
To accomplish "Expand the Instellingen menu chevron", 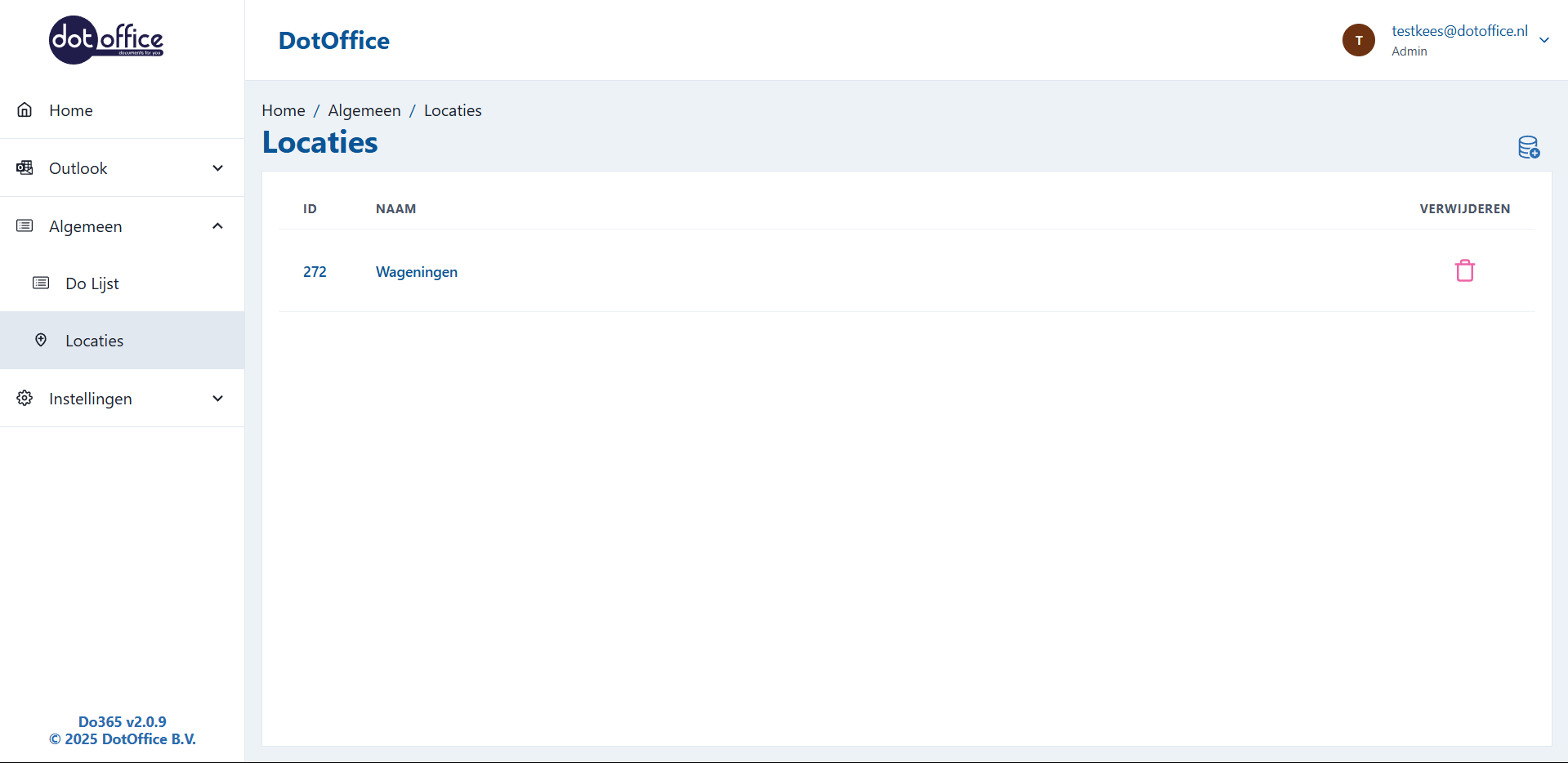I will [x=217, y=399].
